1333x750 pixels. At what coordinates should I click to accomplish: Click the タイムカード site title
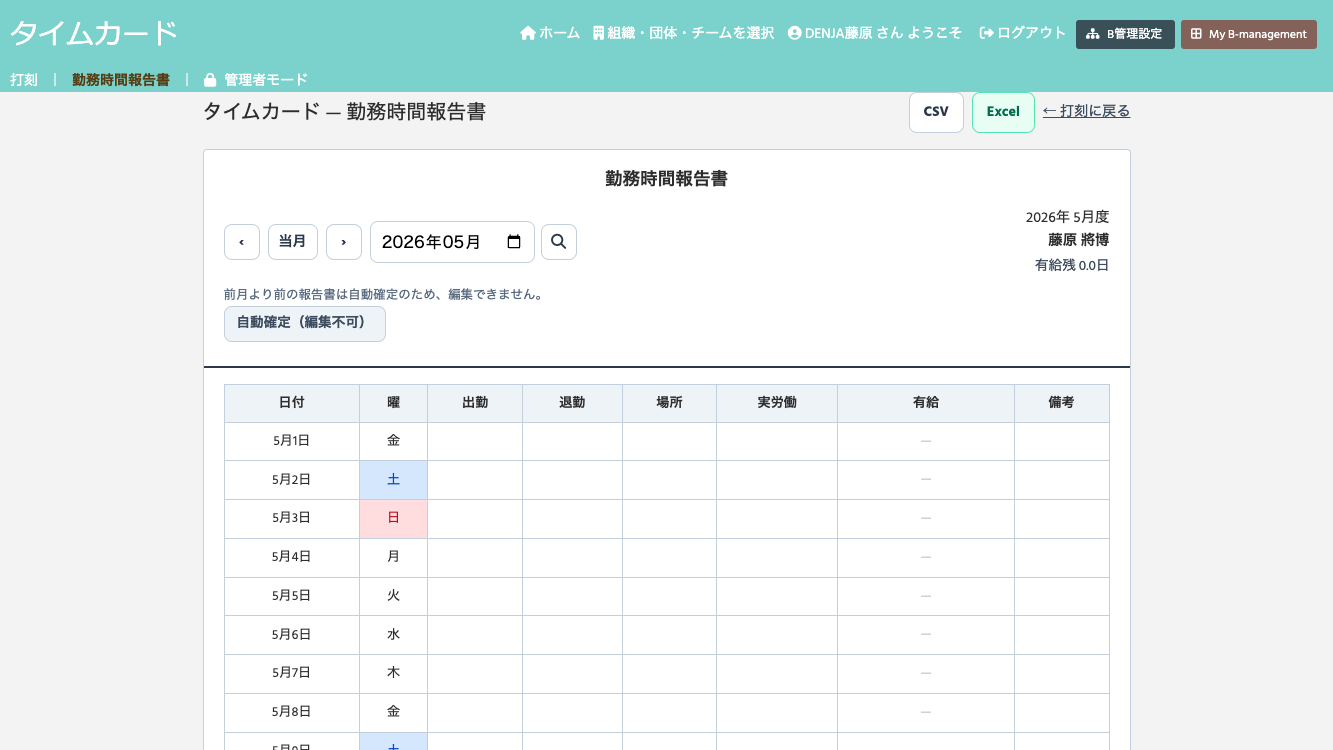coord(95,33)
